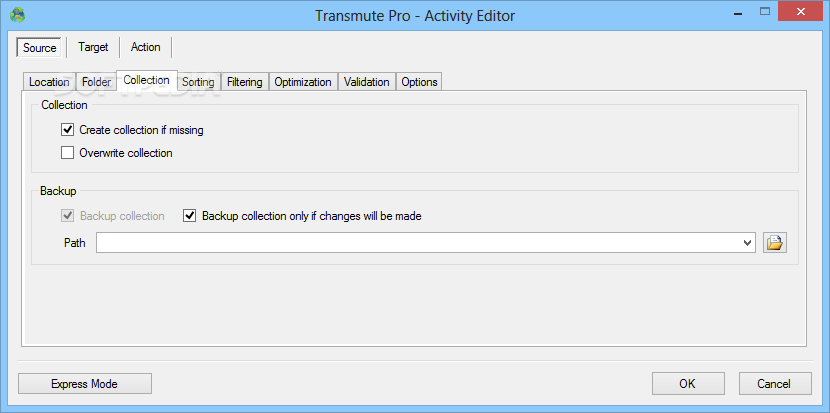Expand the Path dropdown arrow
Viewport: 830px width, 413px height.
coord(747,243)
